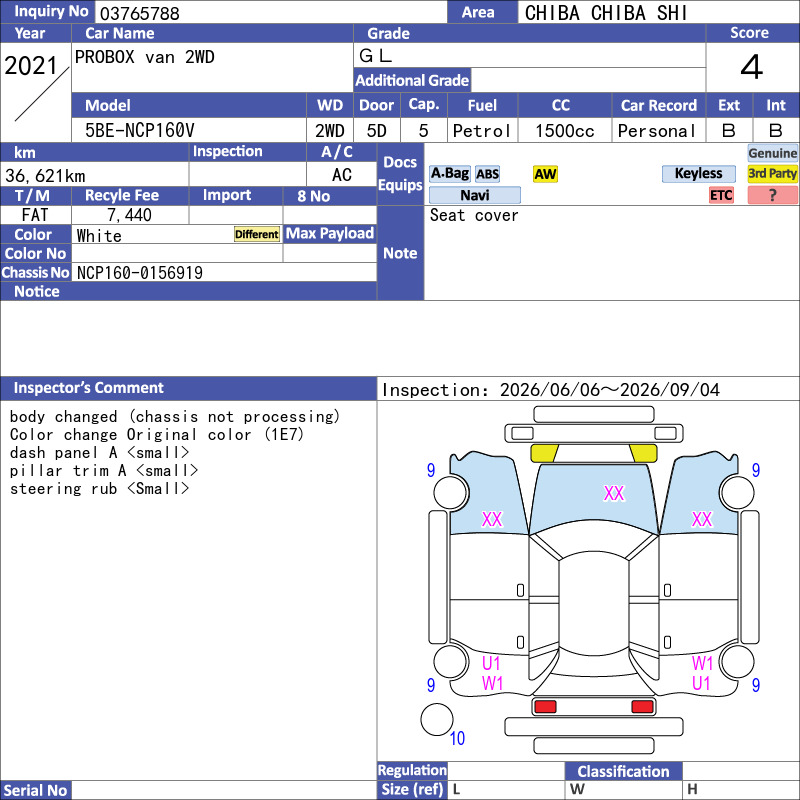800x800 pixels.
Task: Click the red ETC badge
Action: pos(721,195)
